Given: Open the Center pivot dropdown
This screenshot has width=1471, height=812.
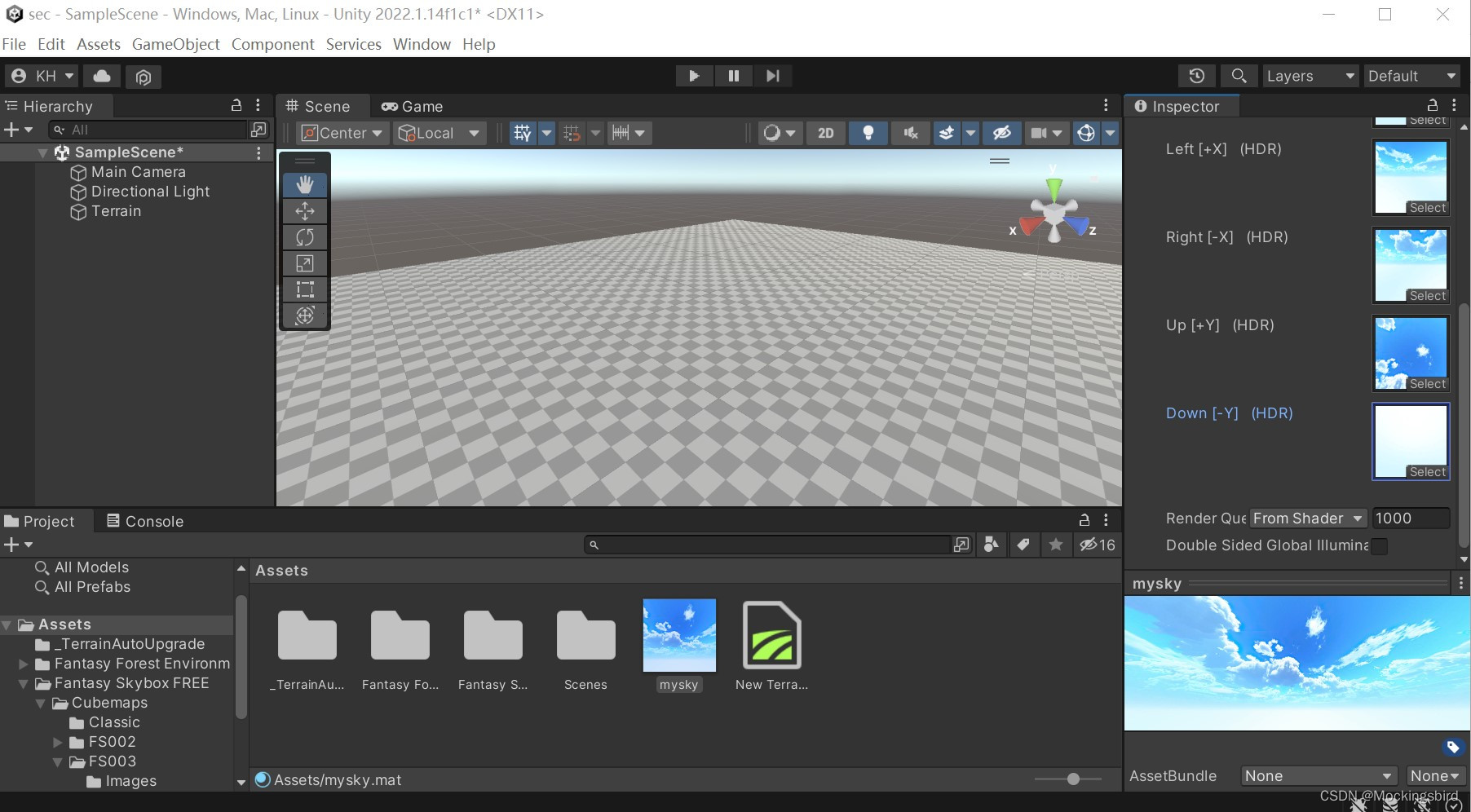Looking at the screenshot, I should coord(341,133).
